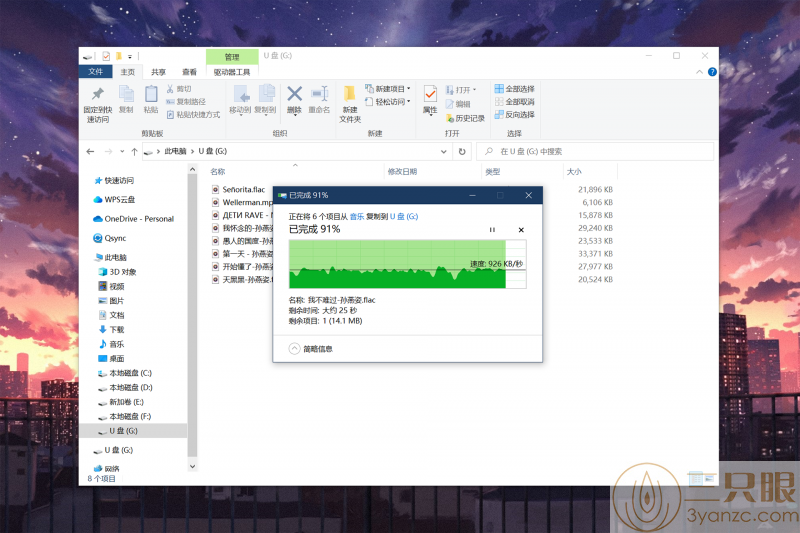800x533 pixels.
Task: Click Move to (移动到) icon
Action: [241, 94]
